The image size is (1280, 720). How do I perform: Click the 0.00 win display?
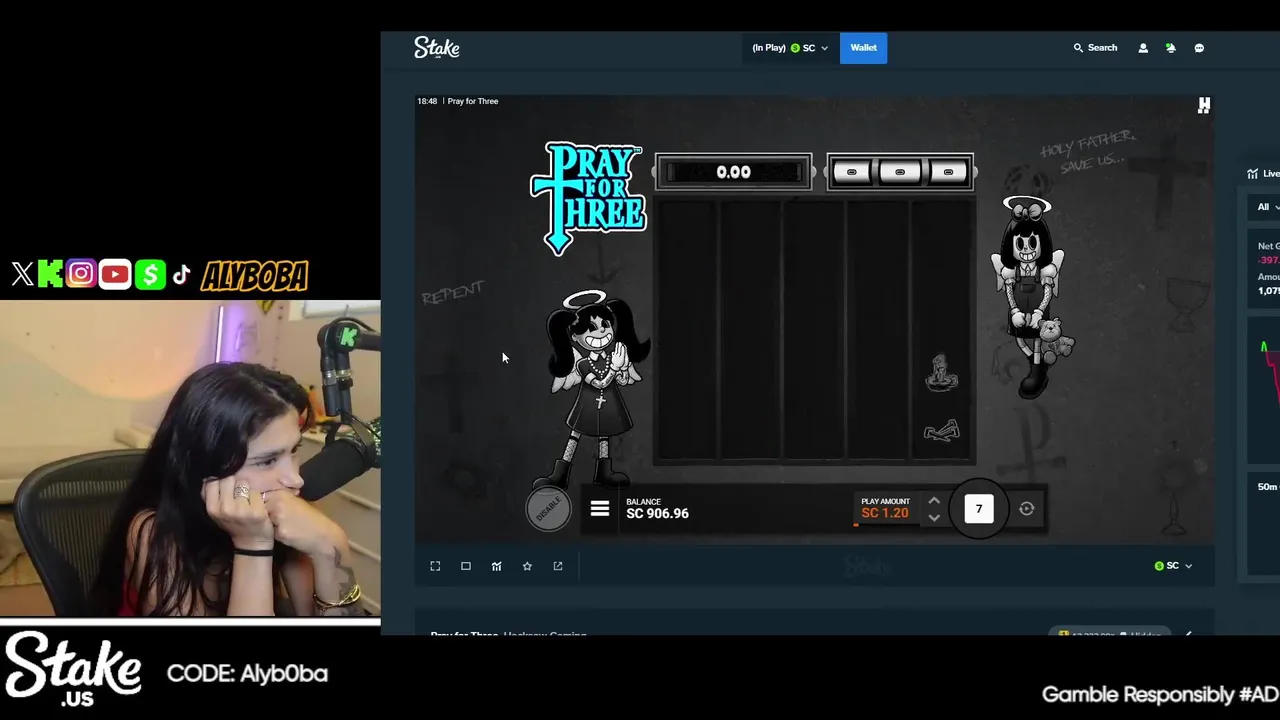(733, 172)
